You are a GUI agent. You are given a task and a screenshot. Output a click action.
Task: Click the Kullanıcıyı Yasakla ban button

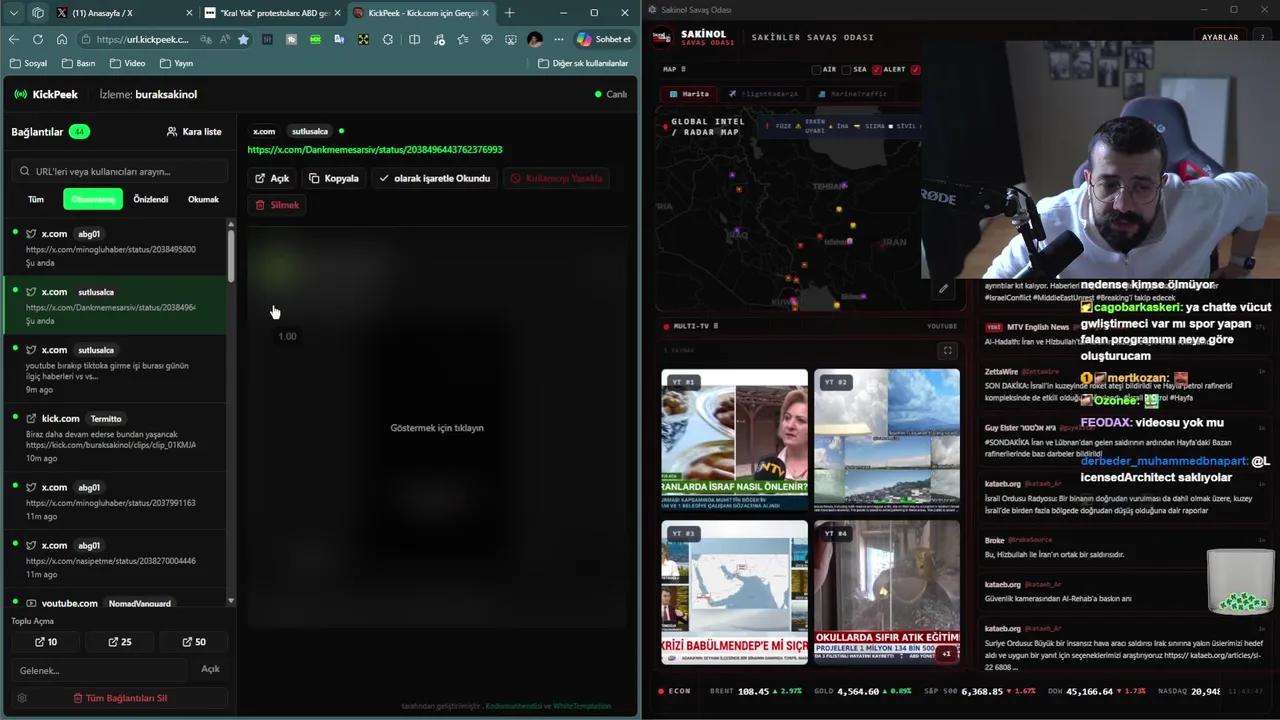(557, 178)
